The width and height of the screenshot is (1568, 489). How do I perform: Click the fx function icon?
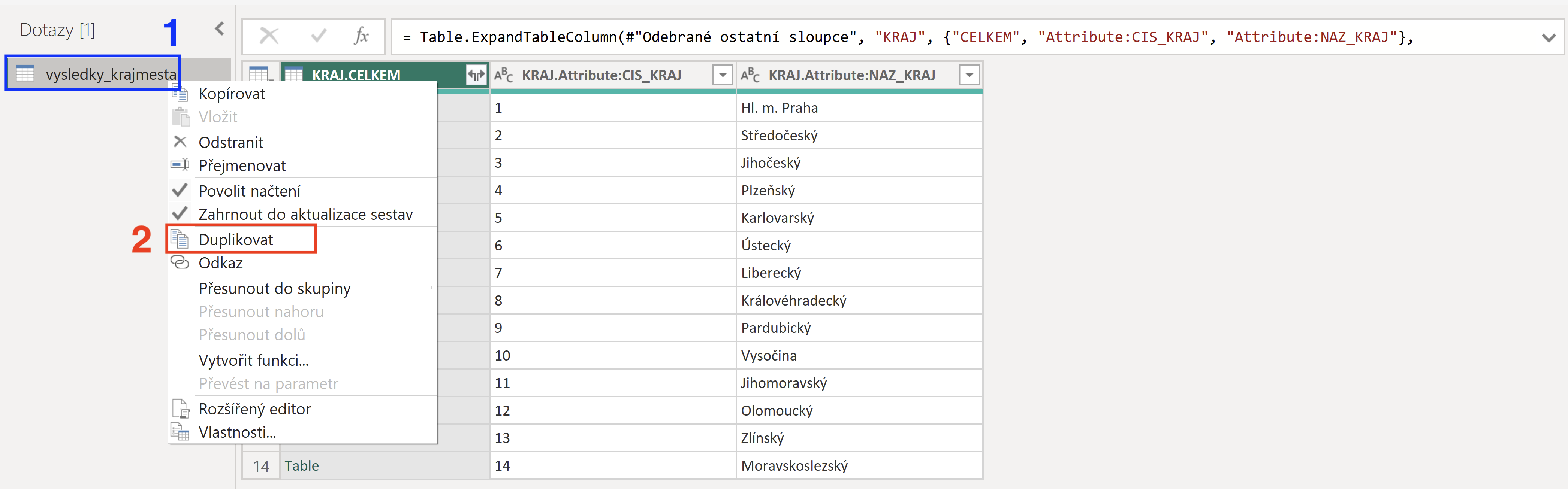(361, 36)
